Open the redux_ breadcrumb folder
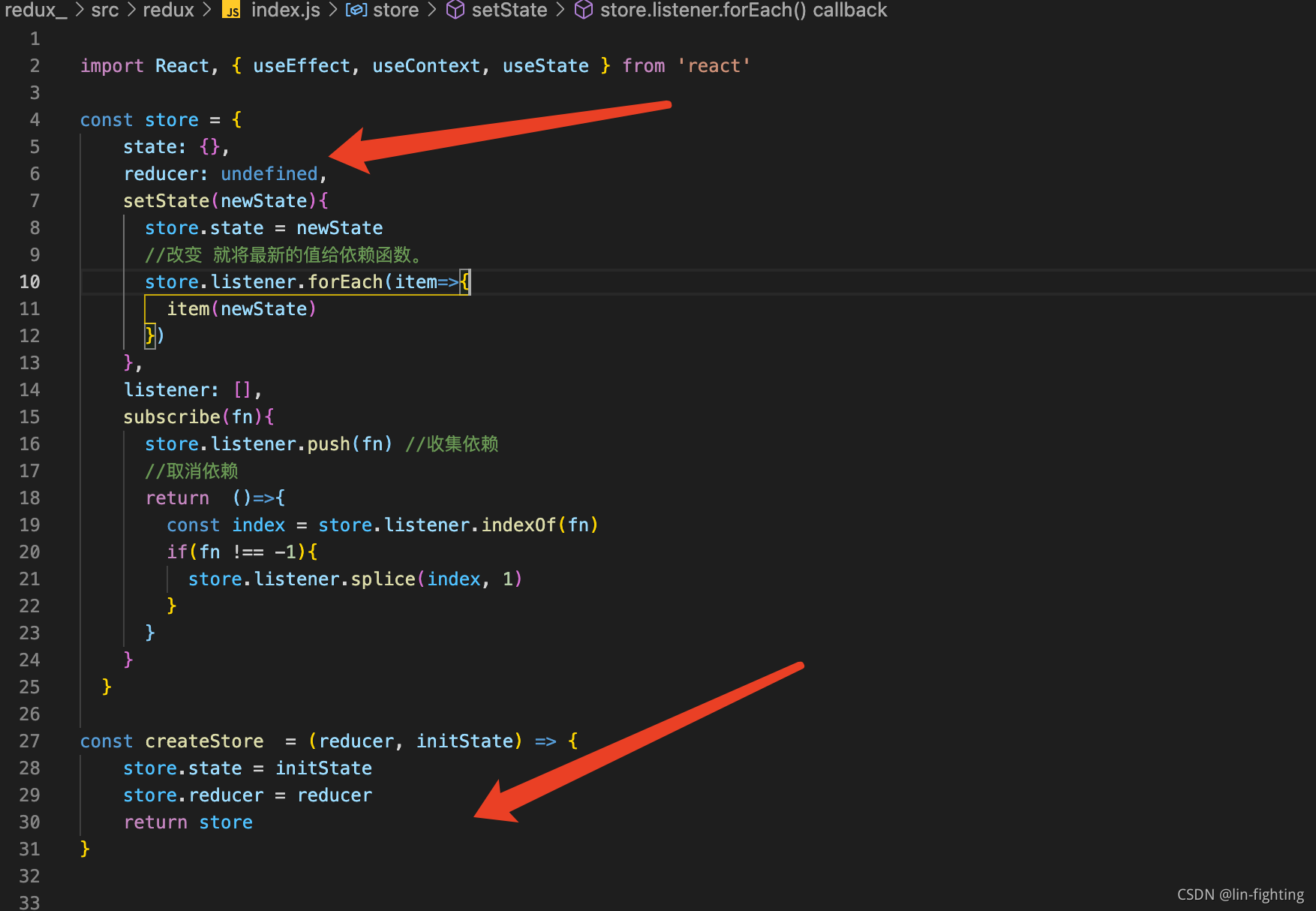The image size is (1316, 911). (x=35, y=11)
